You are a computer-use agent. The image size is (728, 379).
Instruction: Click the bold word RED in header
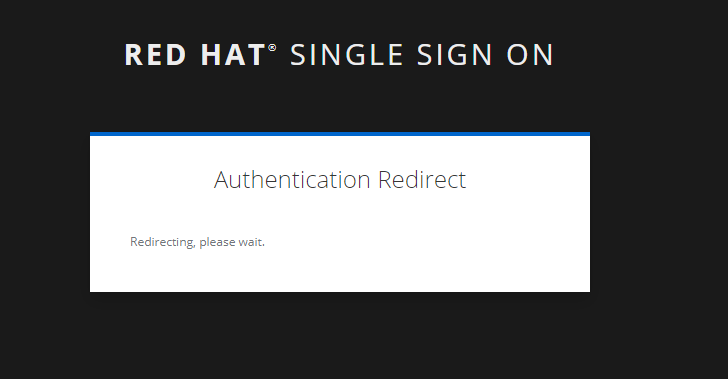click(155, 55)
